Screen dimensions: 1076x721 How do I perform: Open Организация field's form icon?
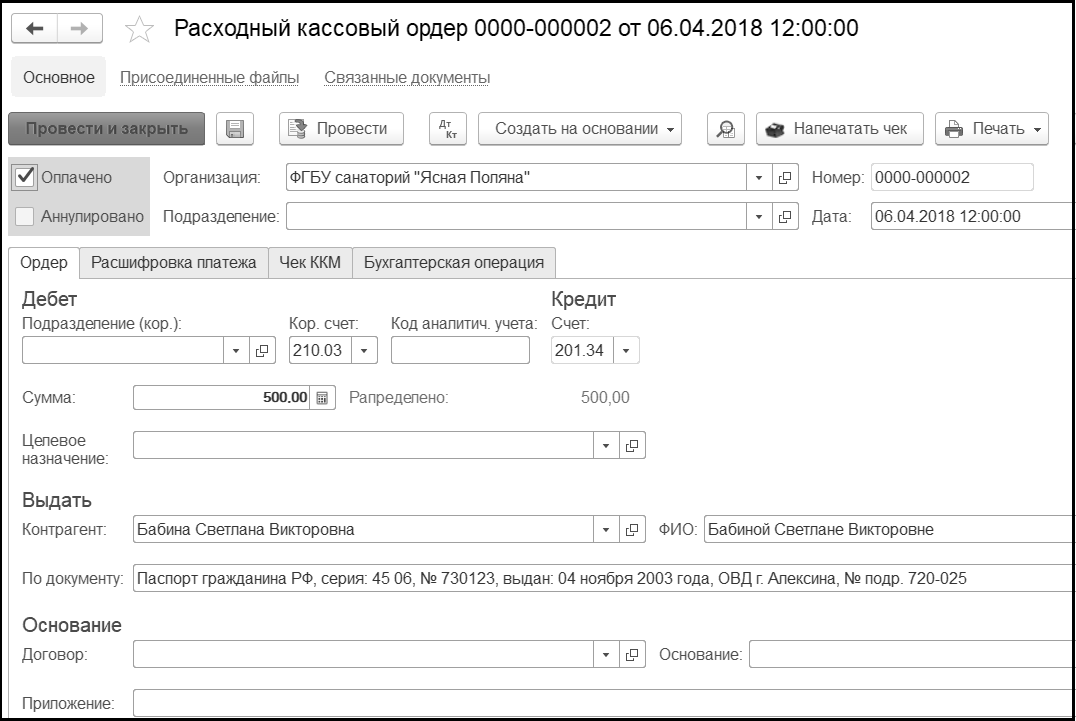785,178
